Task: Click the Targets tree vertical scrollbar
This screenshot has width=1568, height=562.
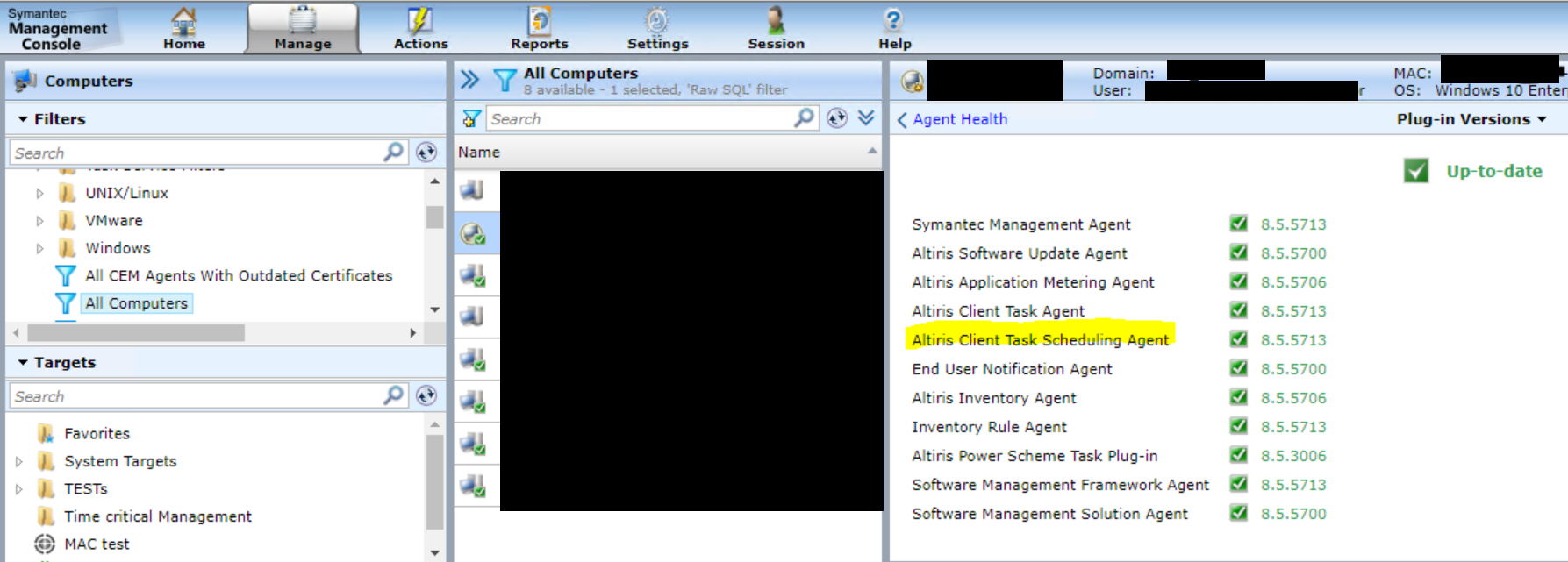Action: coord(434,480)
